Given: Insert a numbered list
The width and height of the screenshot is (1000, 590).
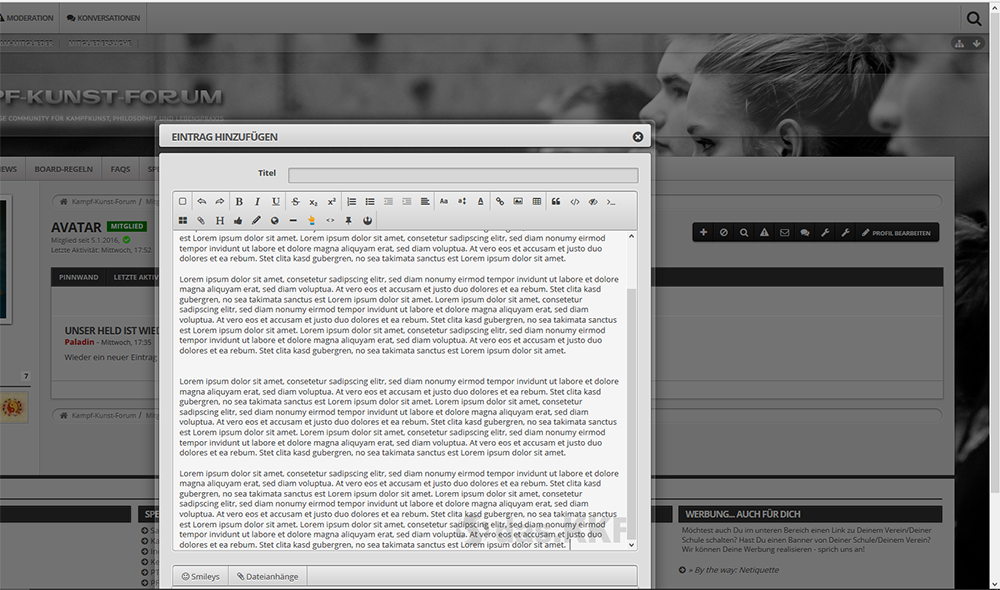Looking at the screenshot, I should (x=351, y=202).
